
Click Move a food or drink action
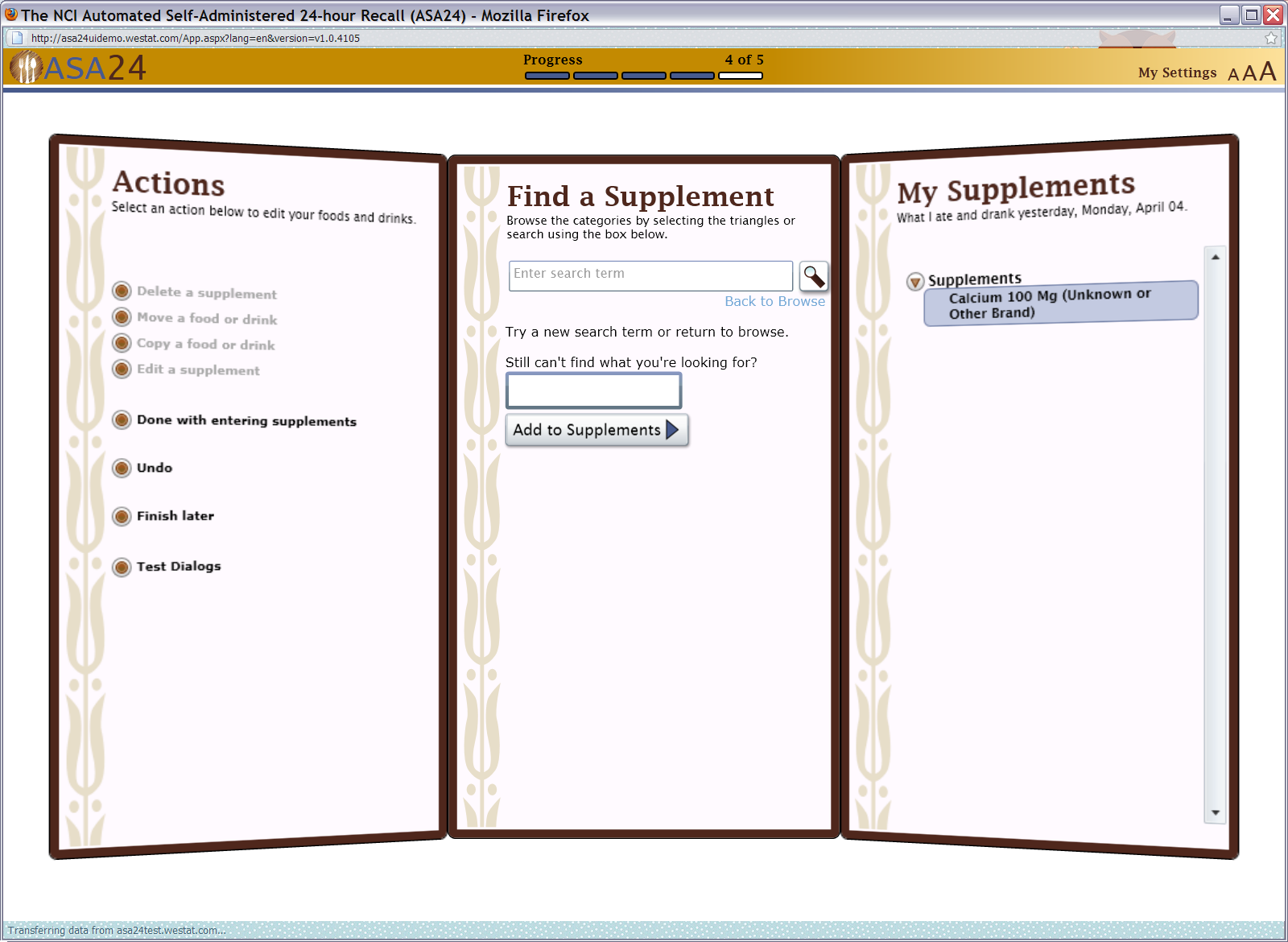(207, 318)
